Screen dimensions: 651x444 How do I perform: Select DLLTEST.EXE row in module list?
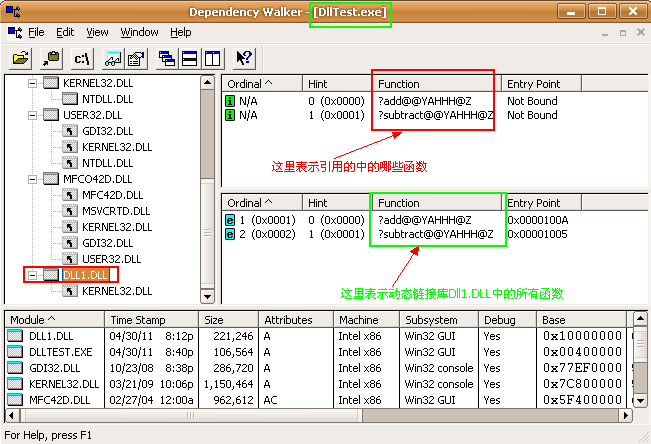pyautogui.click(x=320, y=352)
